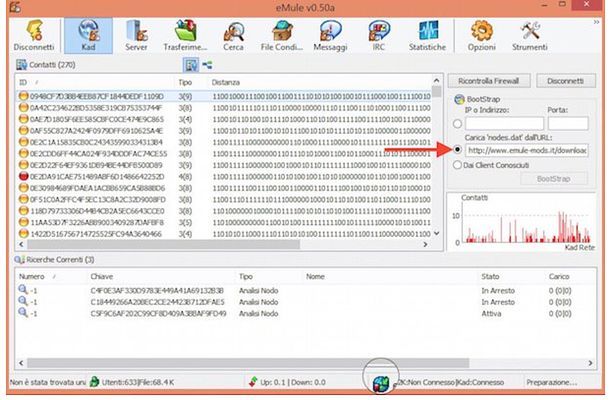The image size is (610, 400).
Task: Click the Disconnetti button in Kad panel
Action: tap(565, 81)
